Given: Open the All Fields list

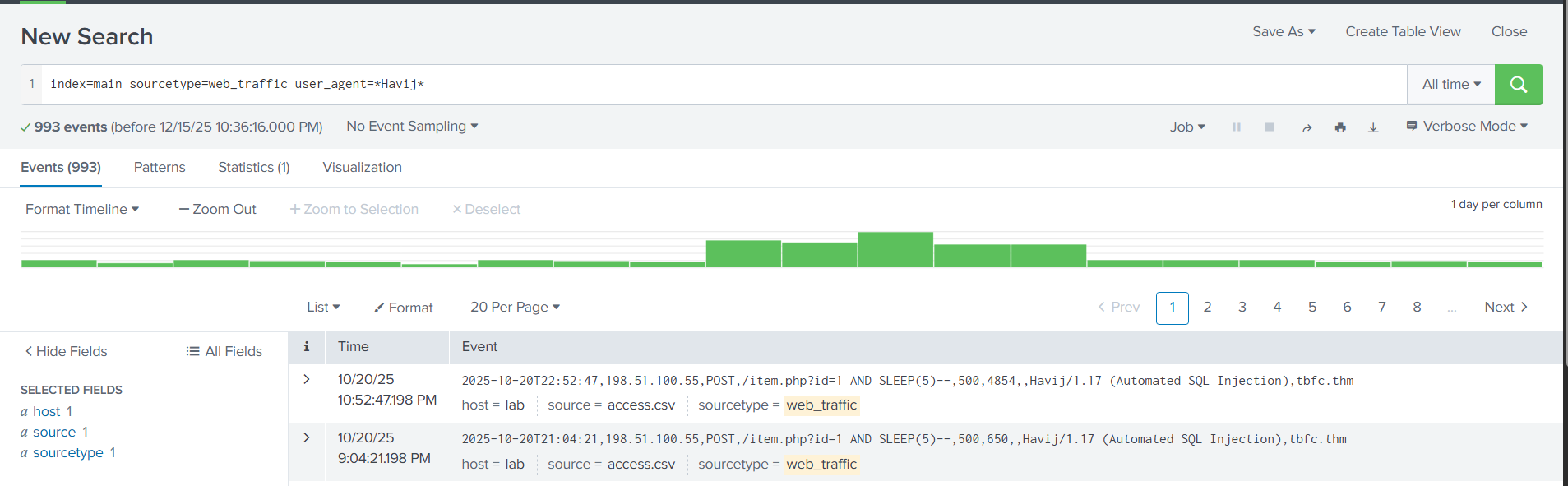Looking at the screenshot, I should [x=224, y=351].
